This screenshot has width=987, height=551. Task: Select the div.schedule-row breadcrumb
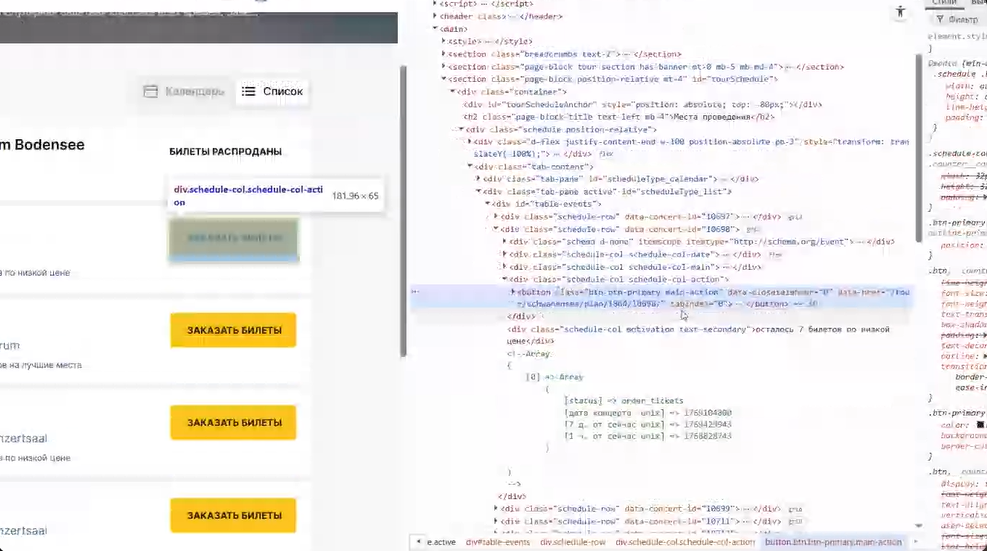tap(573, 542)
